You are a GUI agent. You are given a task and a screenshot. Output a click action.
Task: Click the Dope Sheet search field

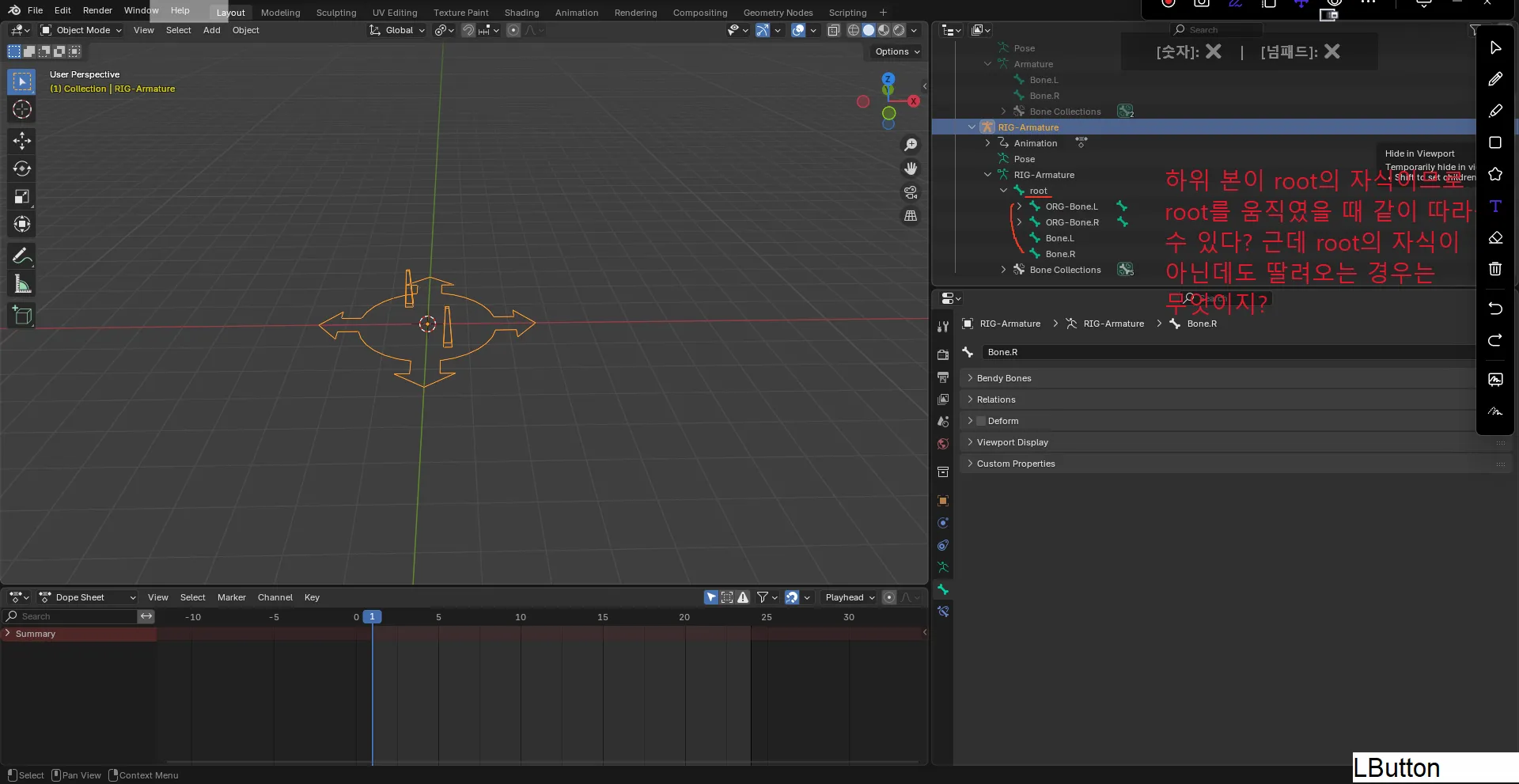[70, 616]
